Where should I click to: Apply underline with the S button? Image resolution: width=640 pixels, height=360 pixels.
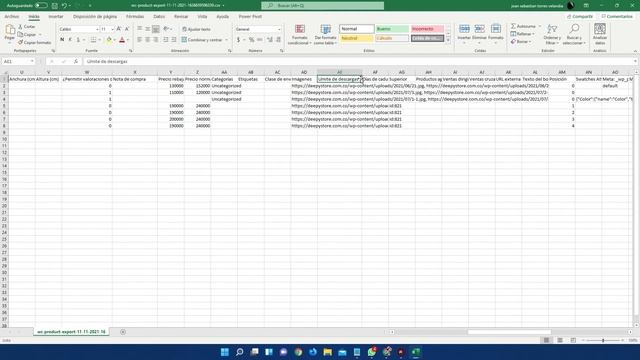point(78,40)
